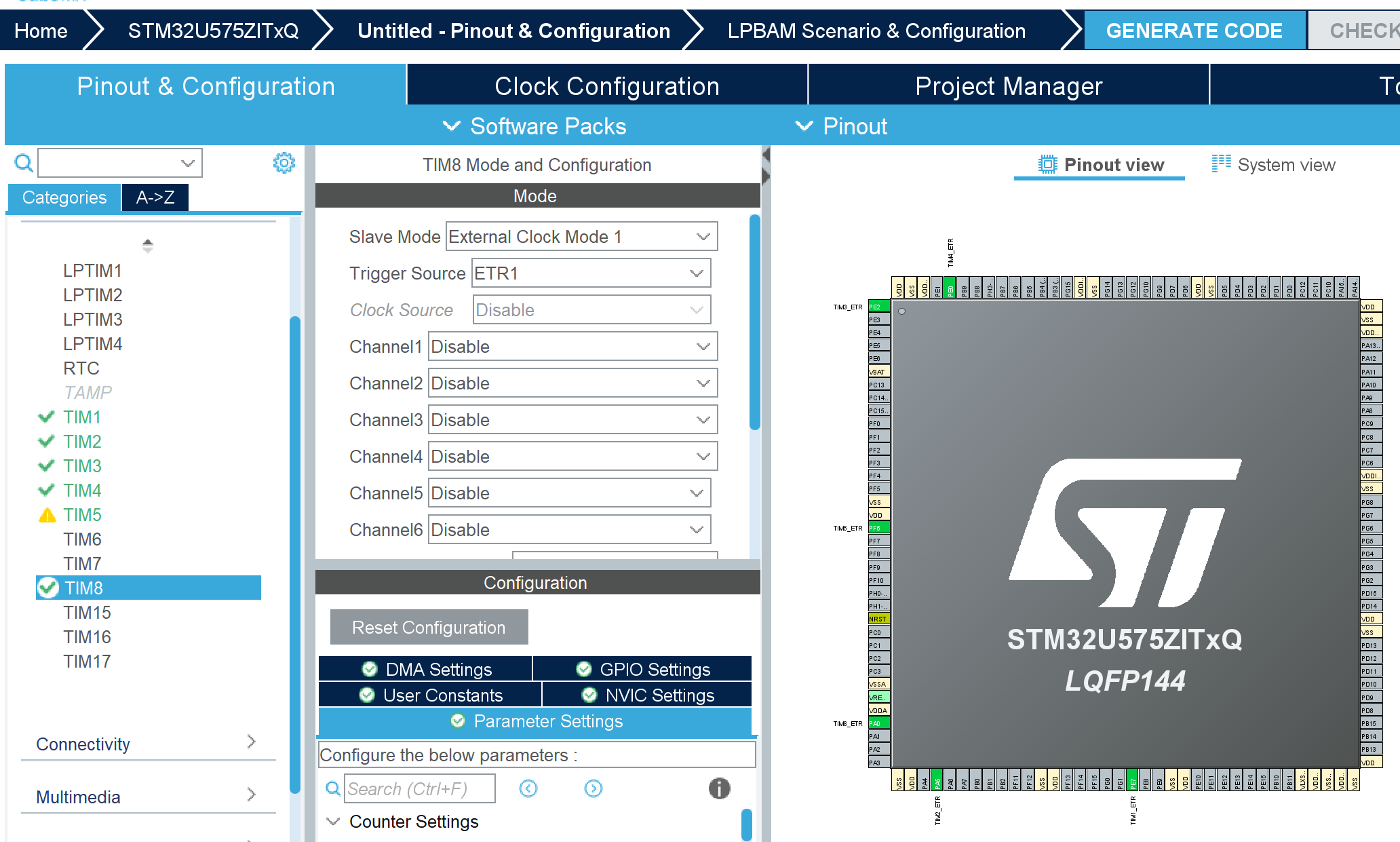Open the Project Manager tab
This screenshot has width=1400, height=842.
tap(1009, 85)
